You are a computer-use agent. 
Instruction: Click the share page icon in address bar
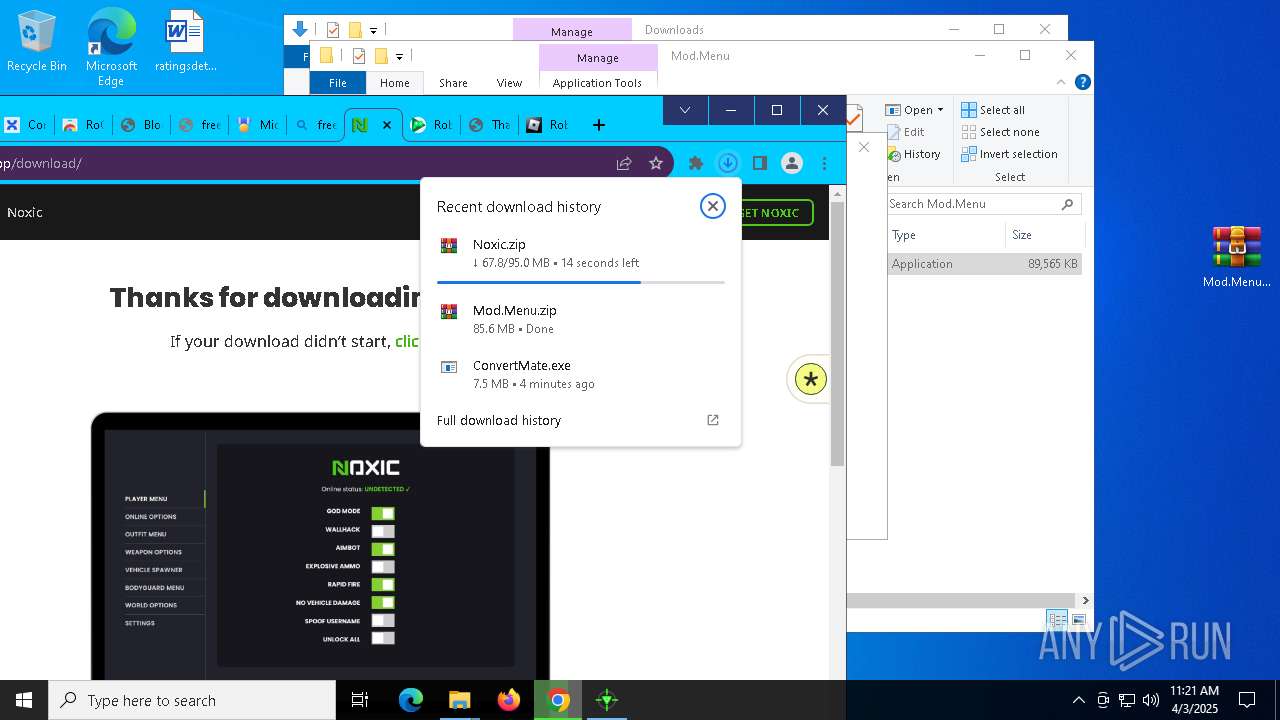624,163
